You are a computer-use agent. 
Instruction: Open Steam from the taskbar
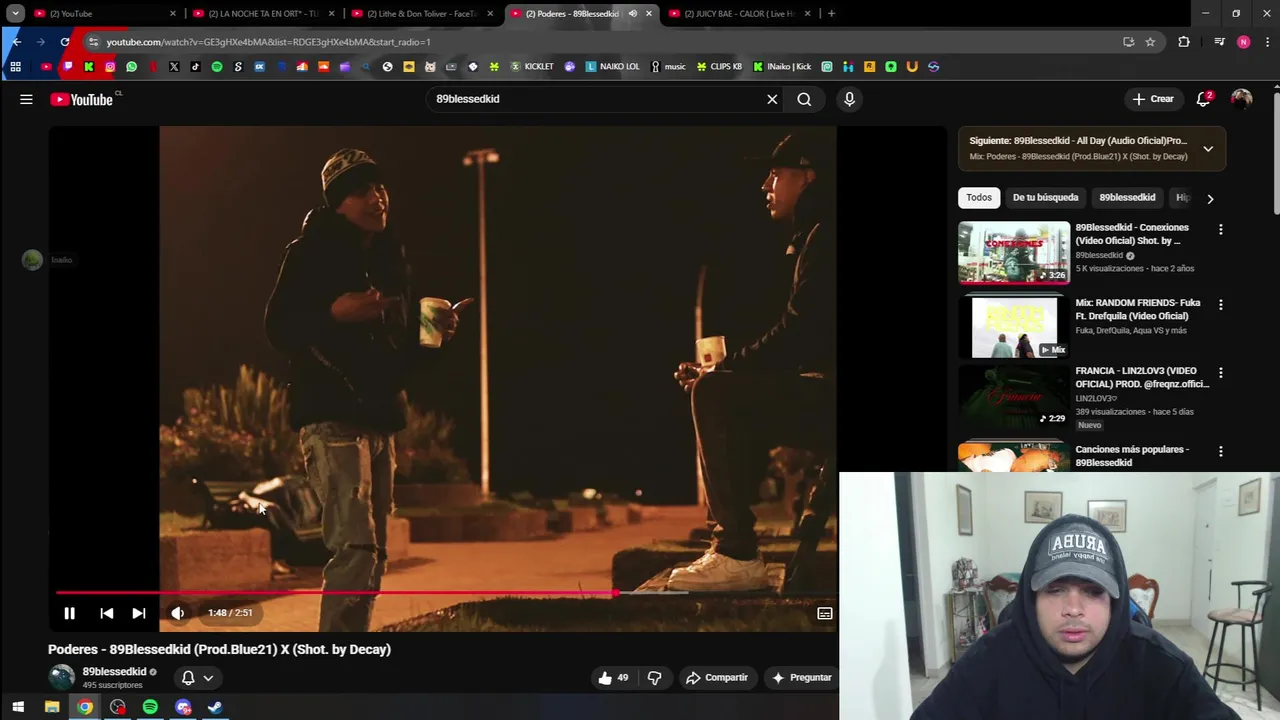pyautogui.click(x=215, y=707)
